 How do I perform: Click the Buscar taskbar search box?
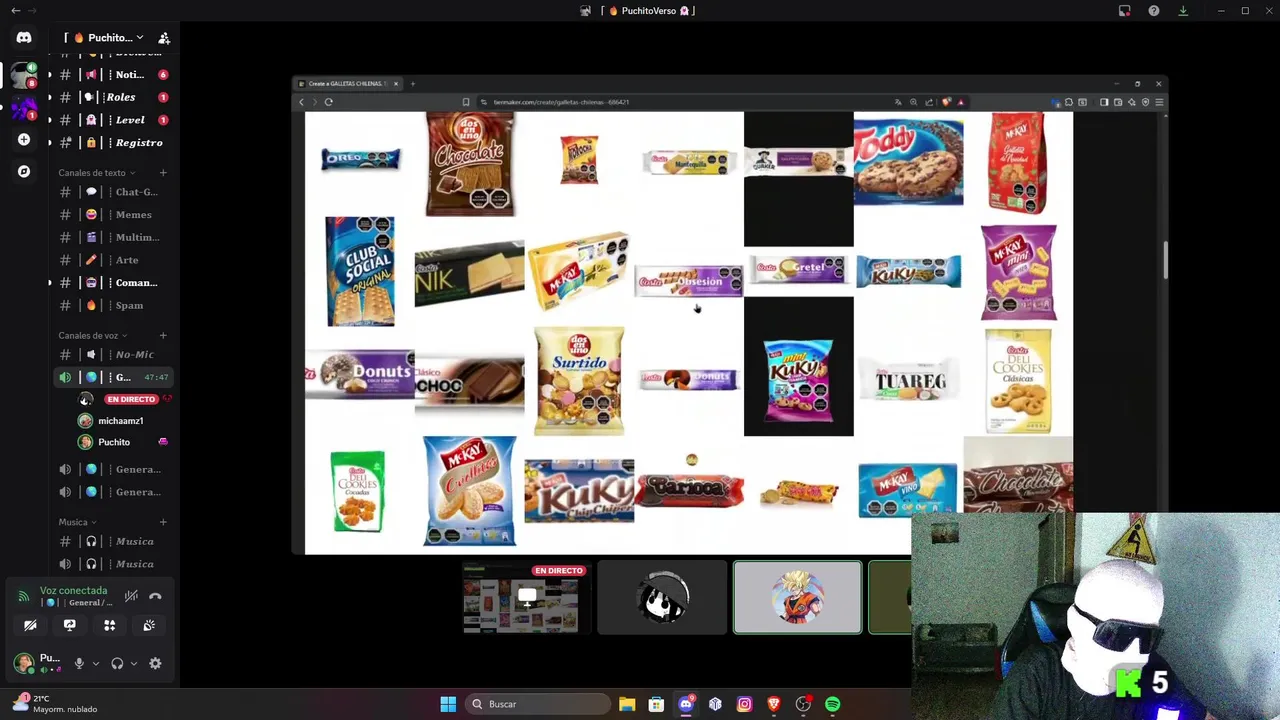coord(538,704)
